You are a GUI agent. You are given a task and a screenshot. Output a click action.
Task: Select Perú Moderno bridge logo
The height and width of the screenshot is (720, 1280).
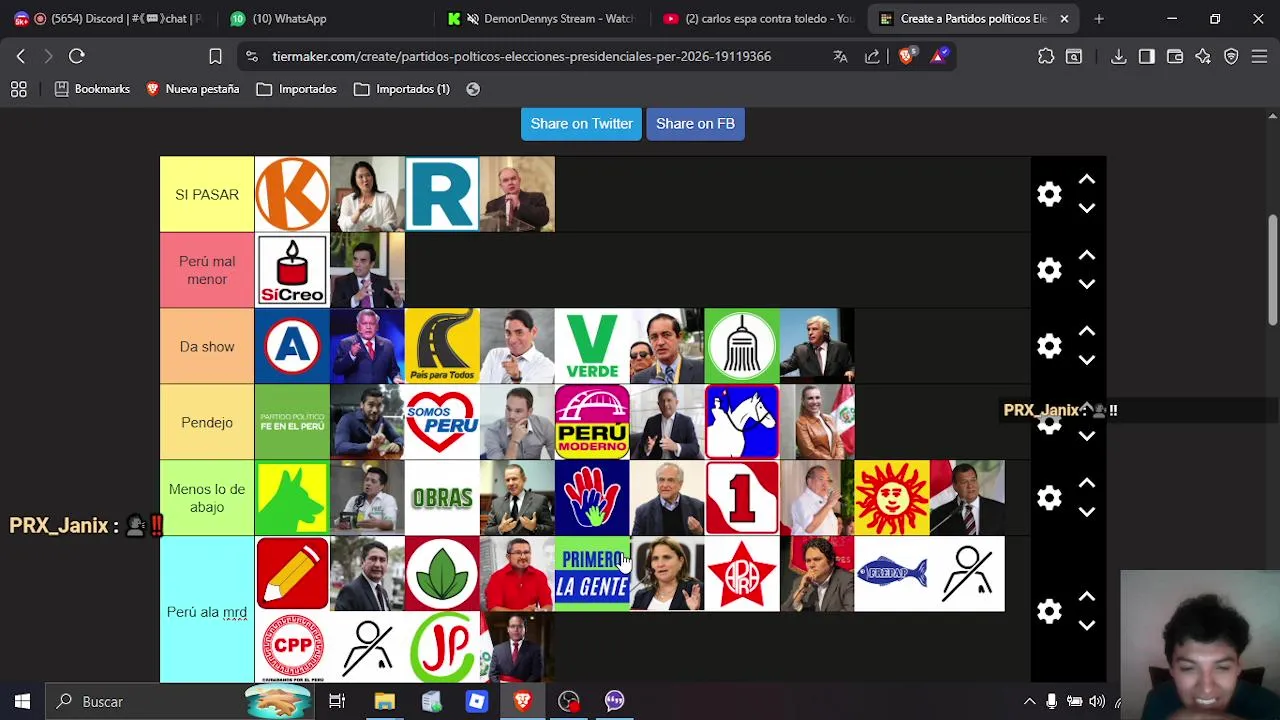coord(592,422)
